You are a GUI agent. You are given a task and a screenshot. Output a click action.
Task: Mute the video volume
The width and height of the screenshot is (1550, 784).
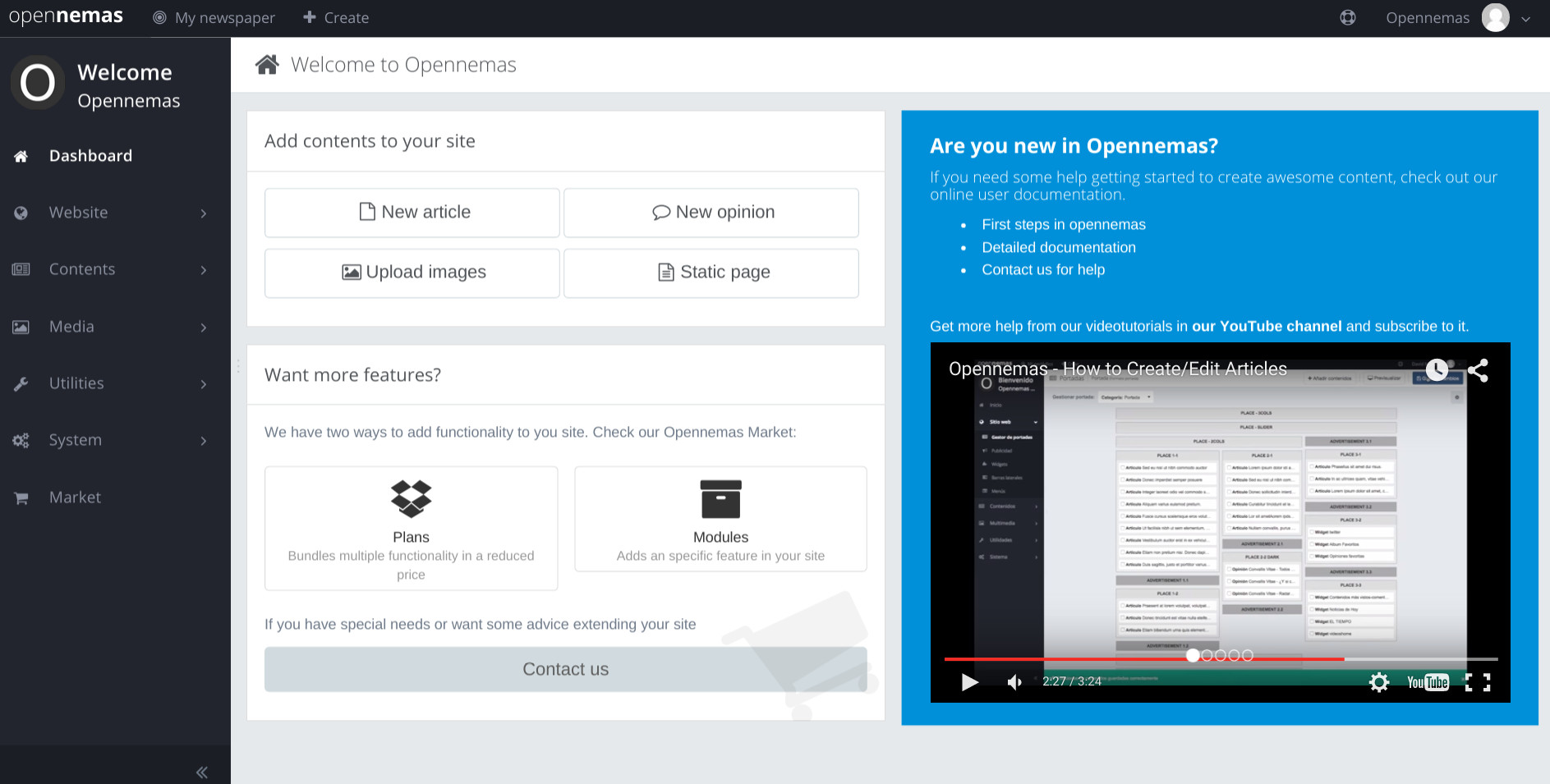[1015, 682]
